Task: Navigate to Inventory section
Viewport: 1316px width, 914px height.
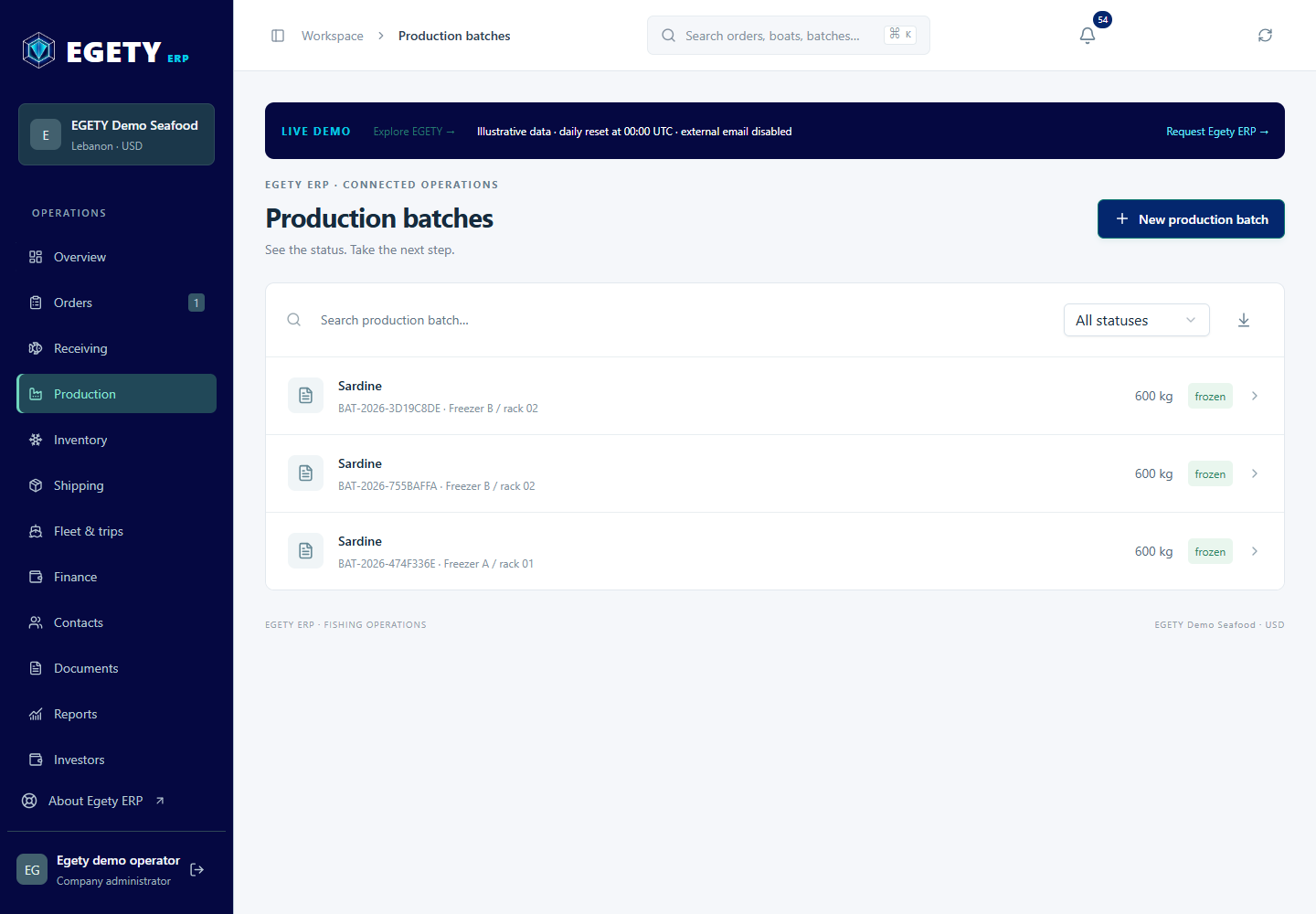Action: (117, 440)
